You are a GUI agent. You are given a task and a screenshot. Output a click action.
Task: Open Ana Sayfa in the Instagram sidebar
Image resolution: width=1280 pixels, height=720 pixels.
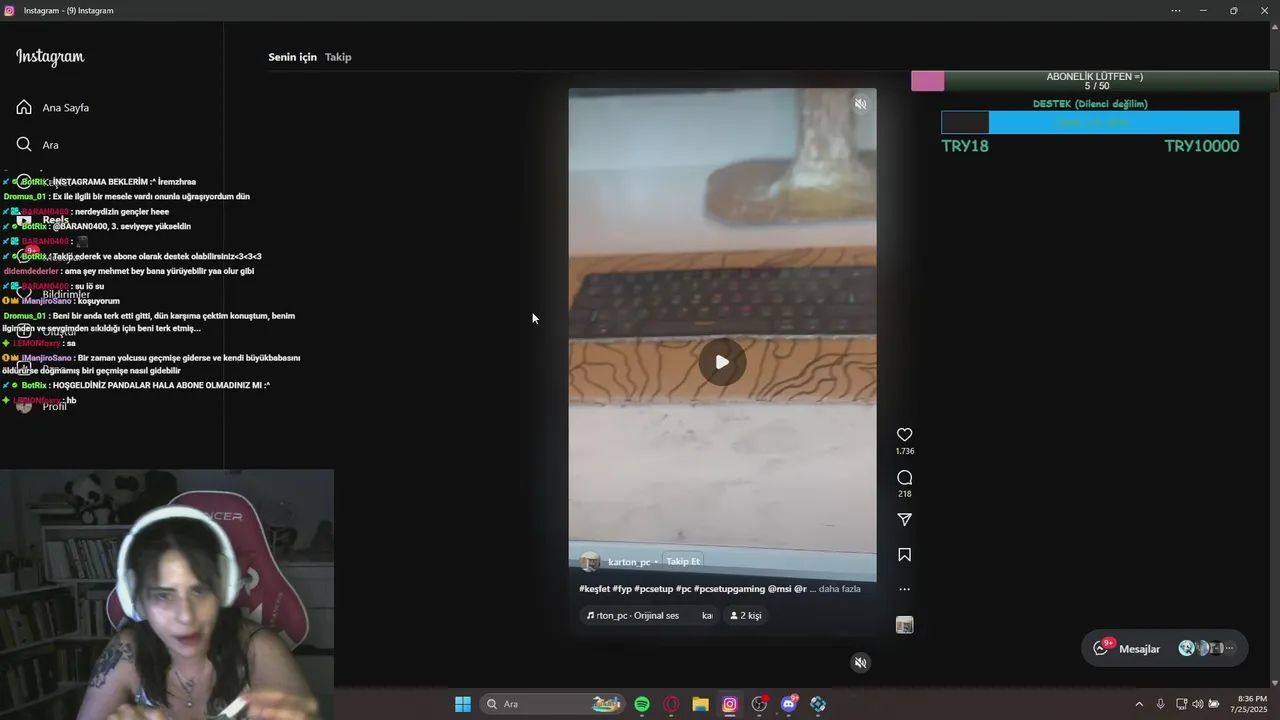(x=53, y=107)
